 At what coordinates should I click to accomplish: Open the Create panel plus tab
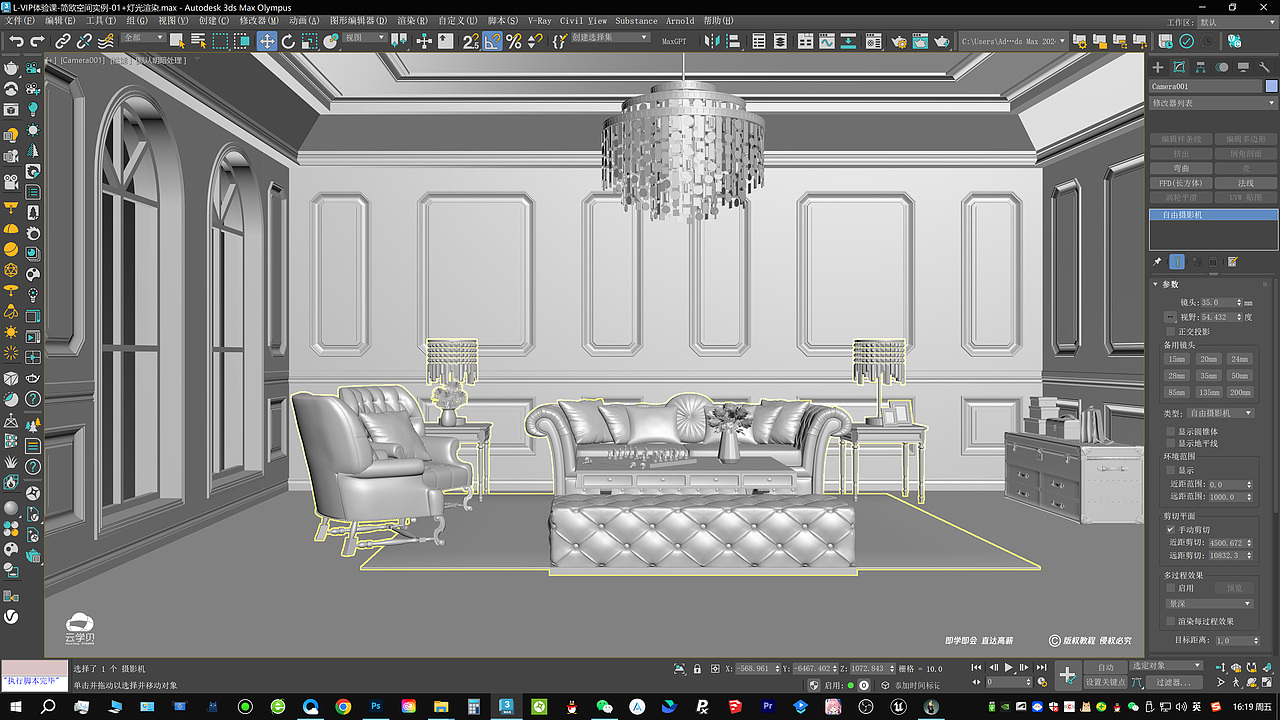(1158, 67)
